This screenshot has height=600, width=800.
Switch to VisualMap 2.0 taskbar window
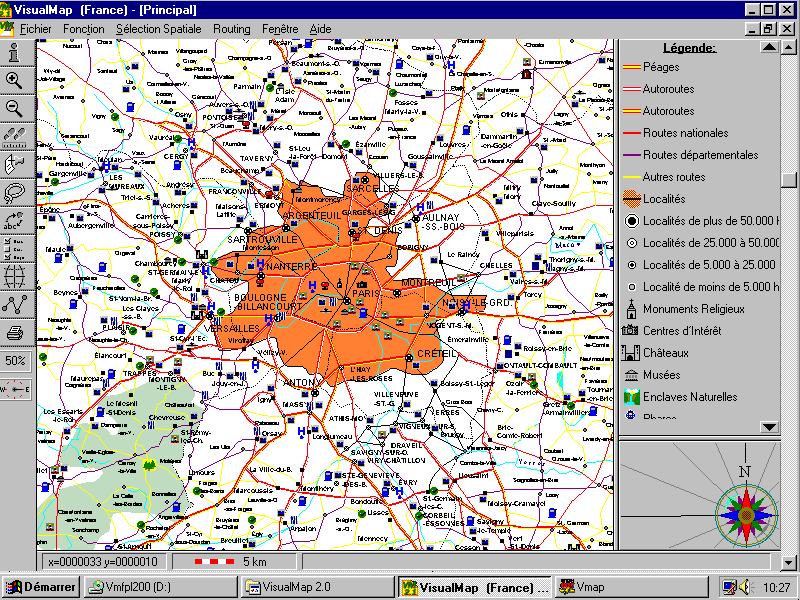(317, 587)
